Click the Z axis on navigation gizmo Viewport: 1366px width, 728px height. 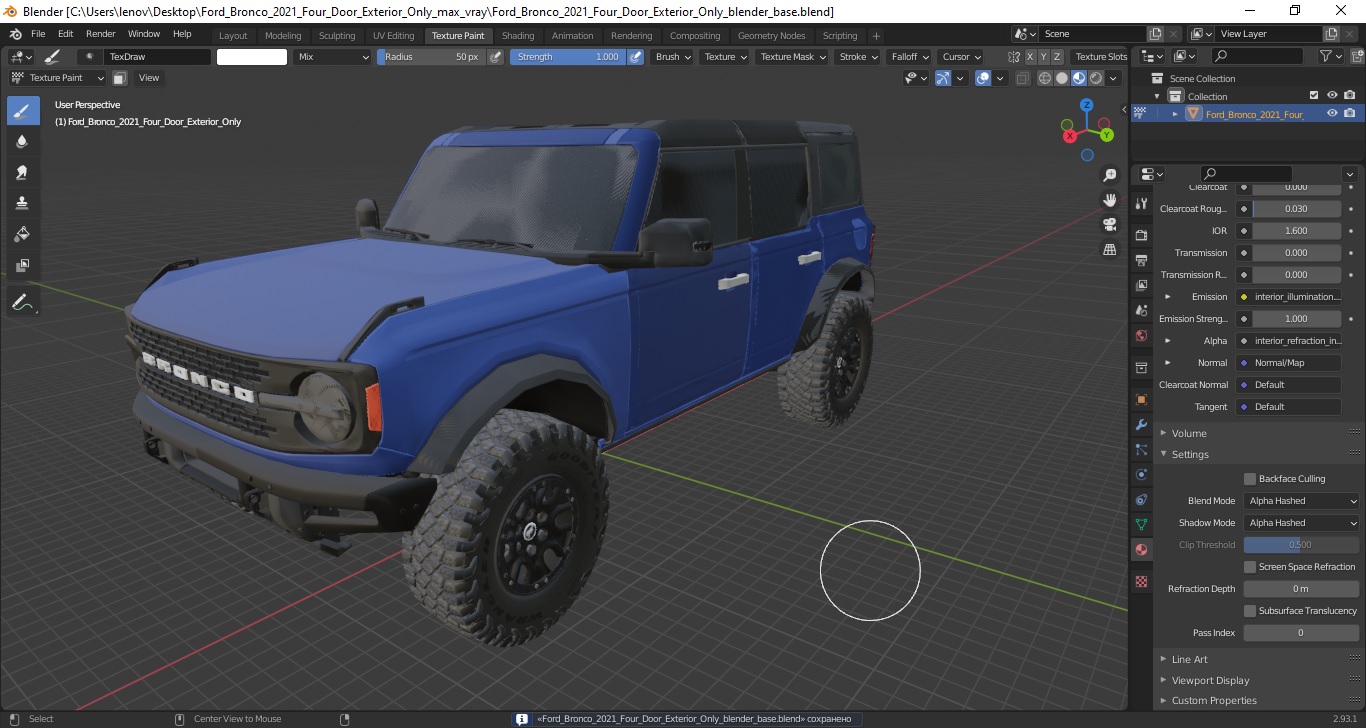point(1087,105)
